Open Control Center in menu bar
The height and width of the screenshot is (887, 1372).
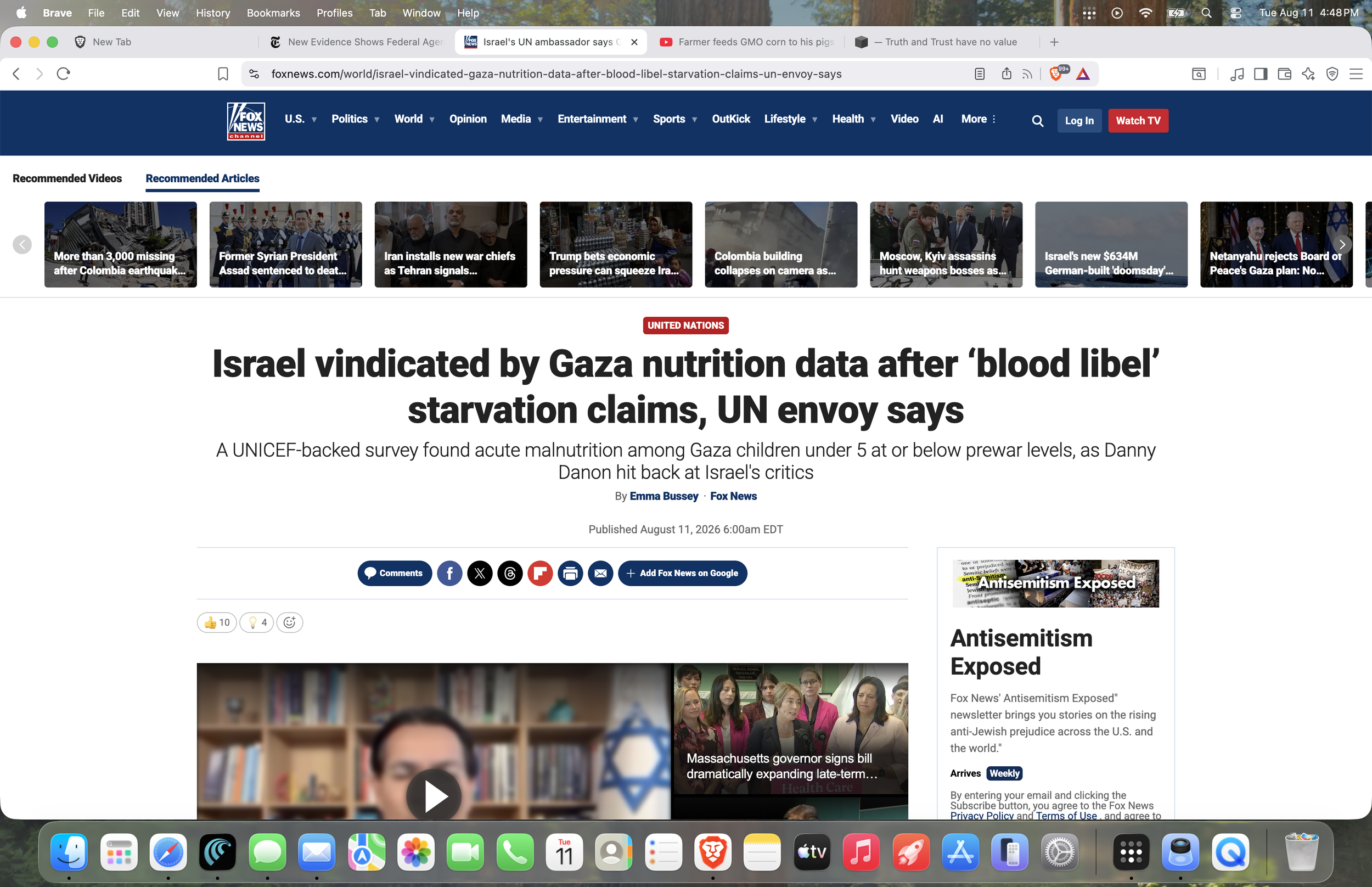click(x=1235, y=13)
